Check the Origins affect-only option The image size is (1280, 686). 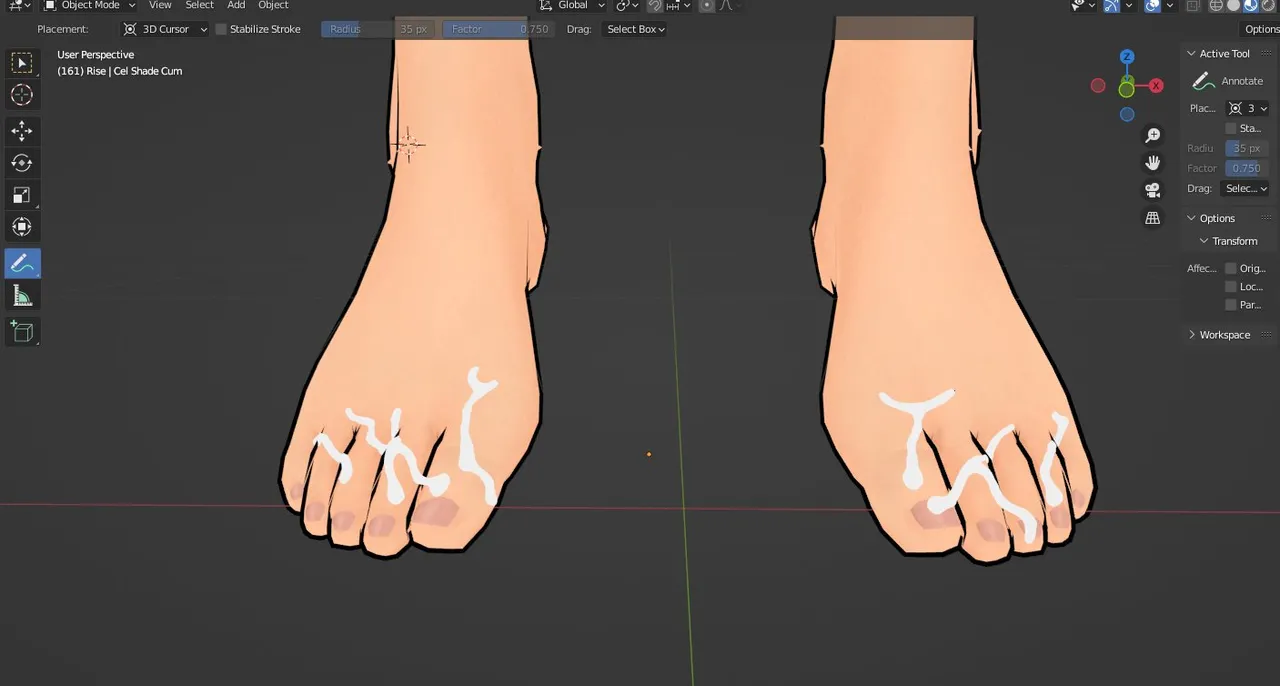(1231, 268)
